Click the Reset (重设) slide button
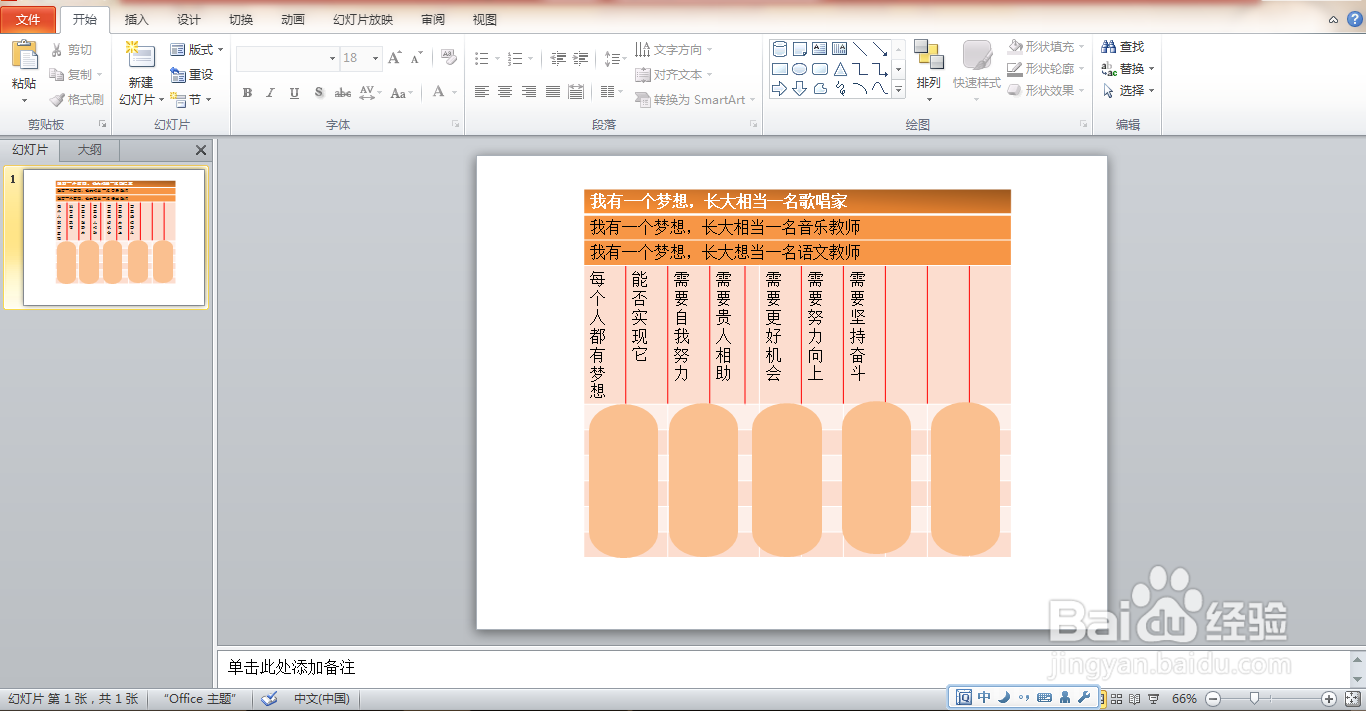This screenshot has width=1366, height=711. [x=192, y=75]
